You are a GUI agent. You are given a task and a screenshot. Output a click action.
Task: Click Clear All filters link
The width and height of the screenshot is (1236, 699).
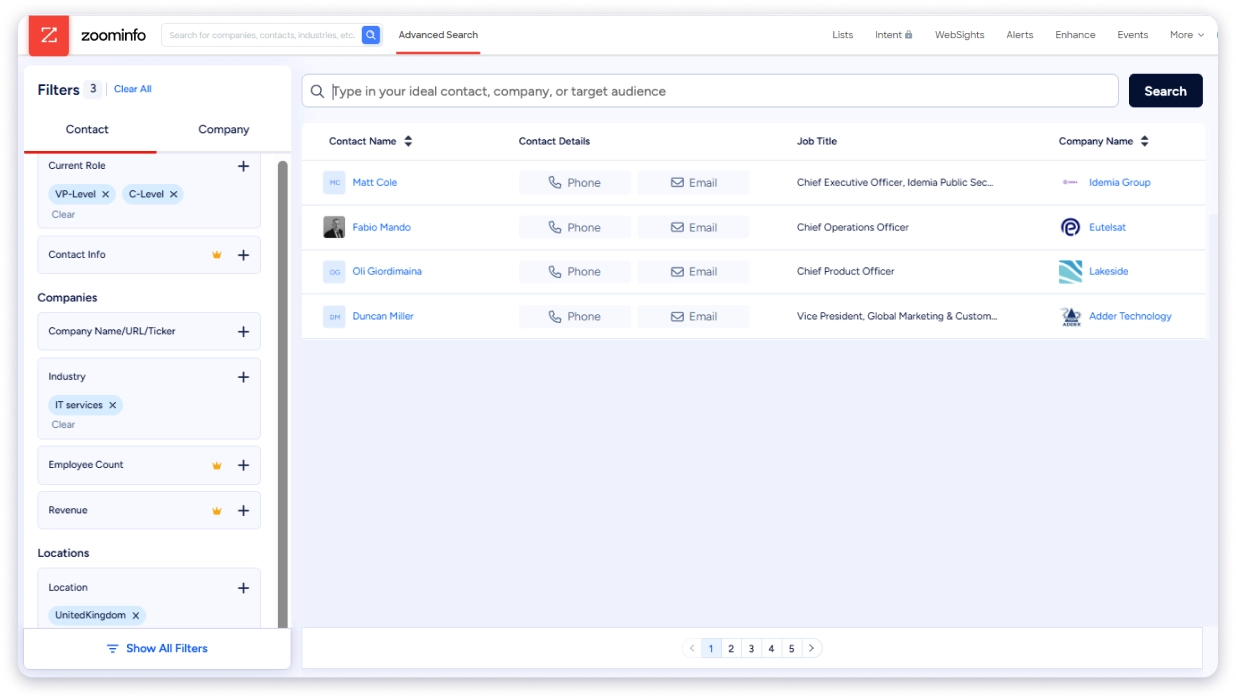click(x=133, y=89)
